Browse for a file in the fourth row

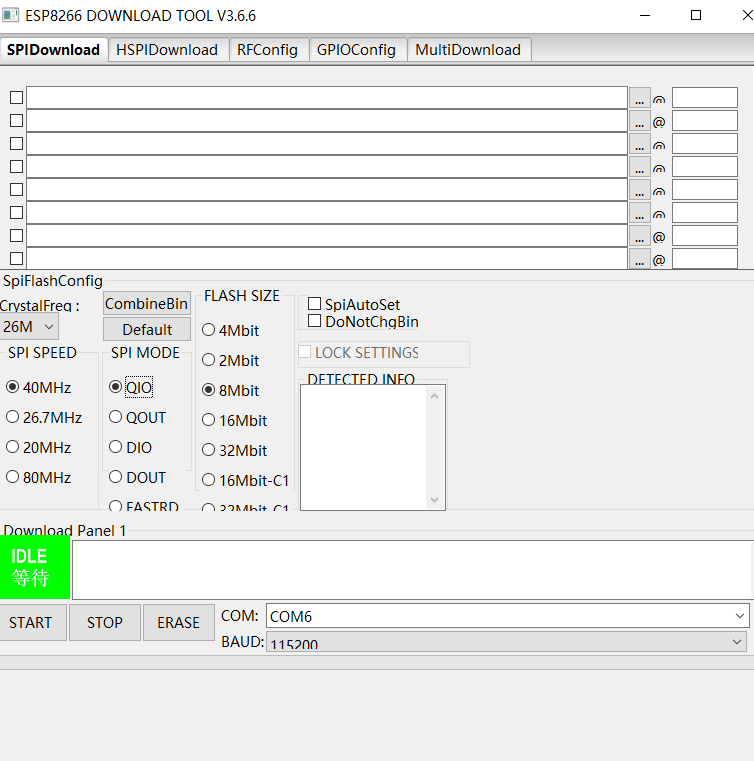click(x=639, y=167)
